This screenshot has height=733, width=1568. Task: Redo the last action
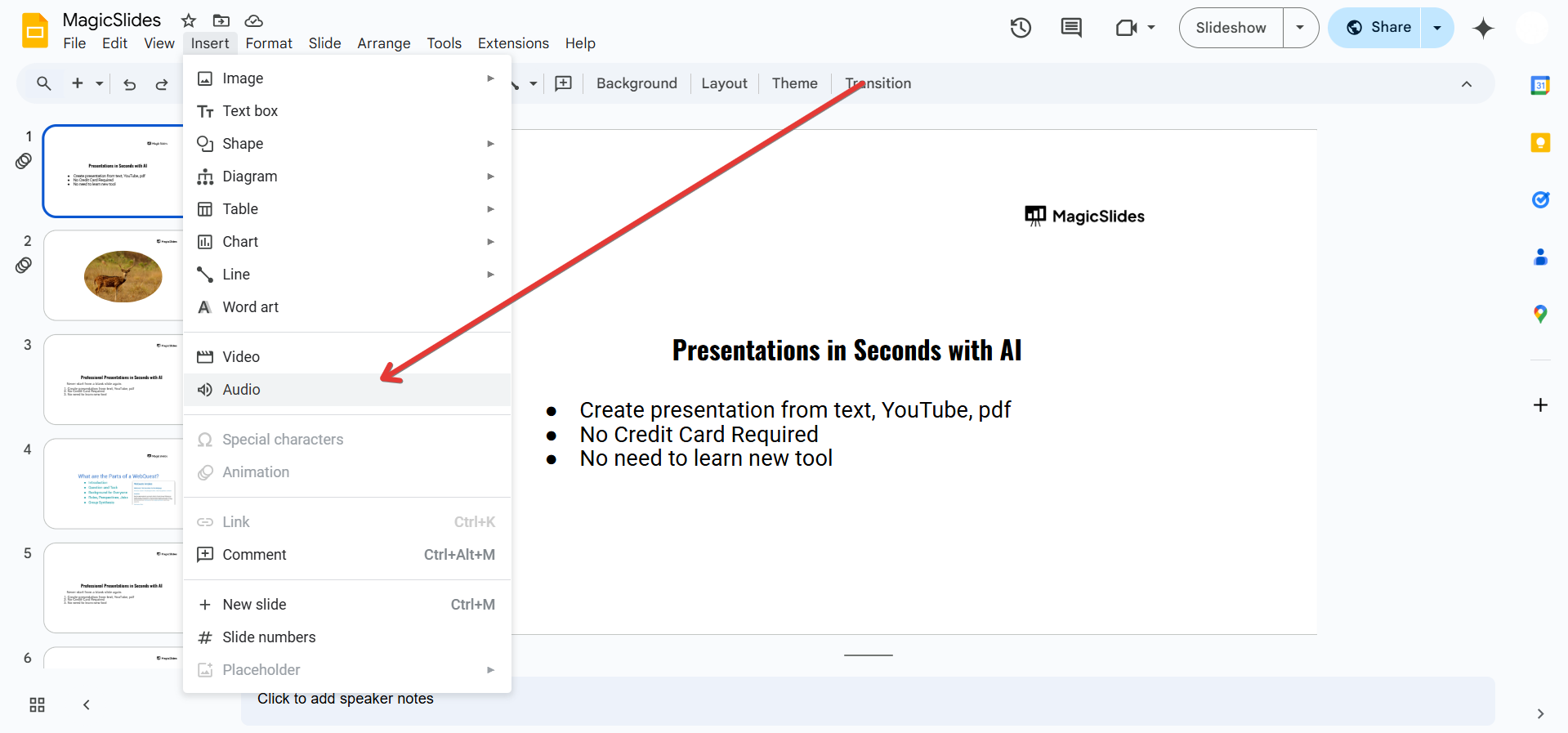[x=162, y=83]
